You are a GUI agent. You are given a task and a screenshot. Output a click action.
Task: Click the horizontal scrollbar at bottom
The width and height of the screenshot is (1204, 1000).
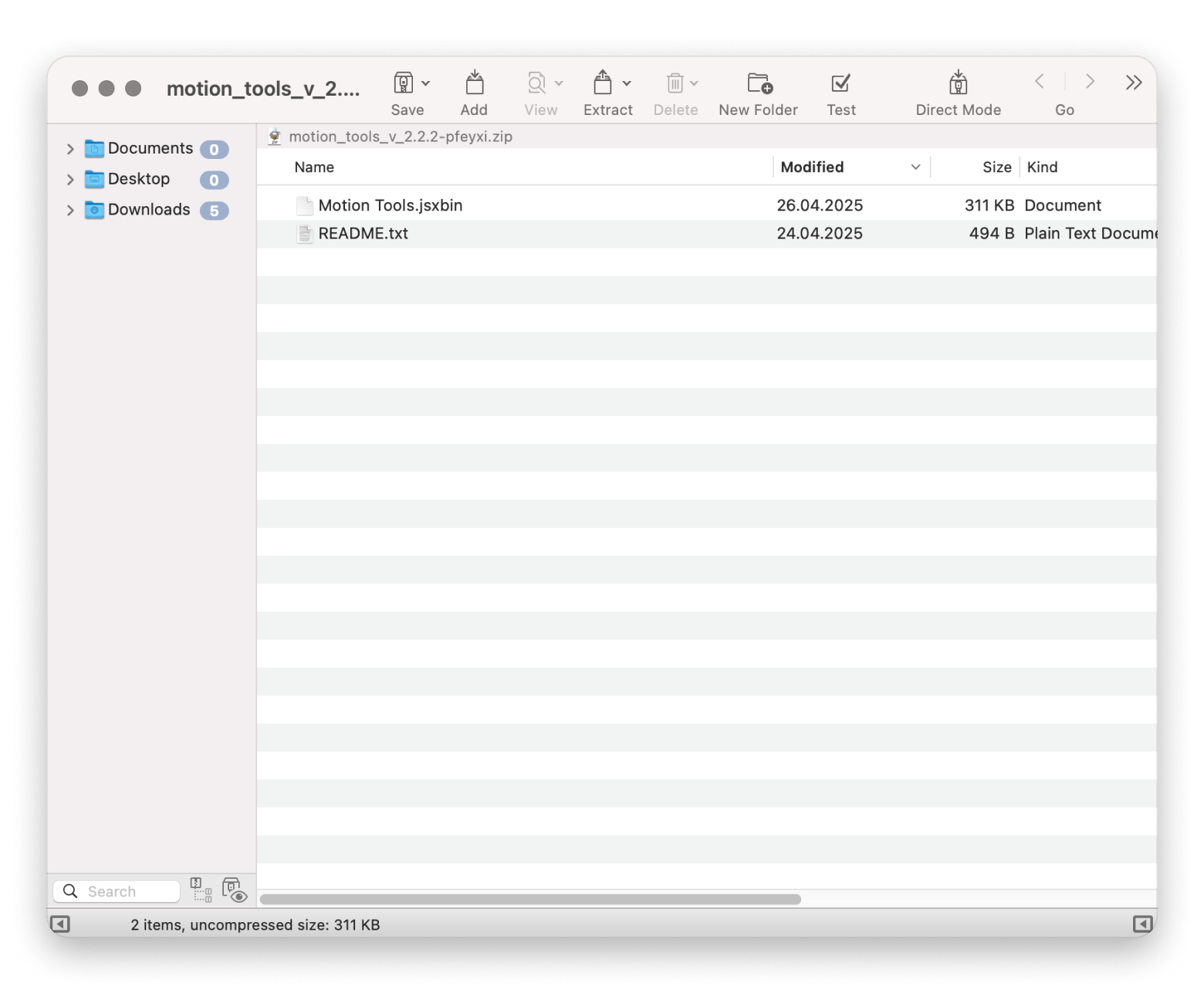(530, 899)
